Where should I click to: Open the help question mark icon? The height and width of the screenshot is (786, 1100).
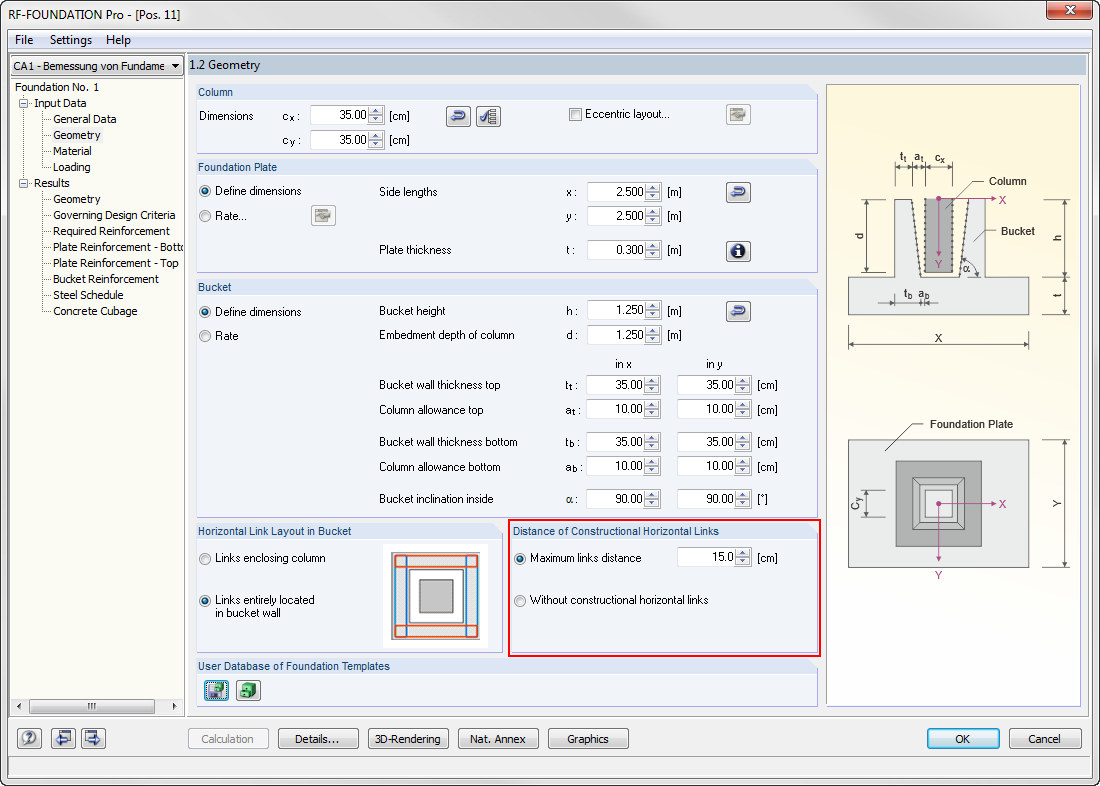[28, 738]
